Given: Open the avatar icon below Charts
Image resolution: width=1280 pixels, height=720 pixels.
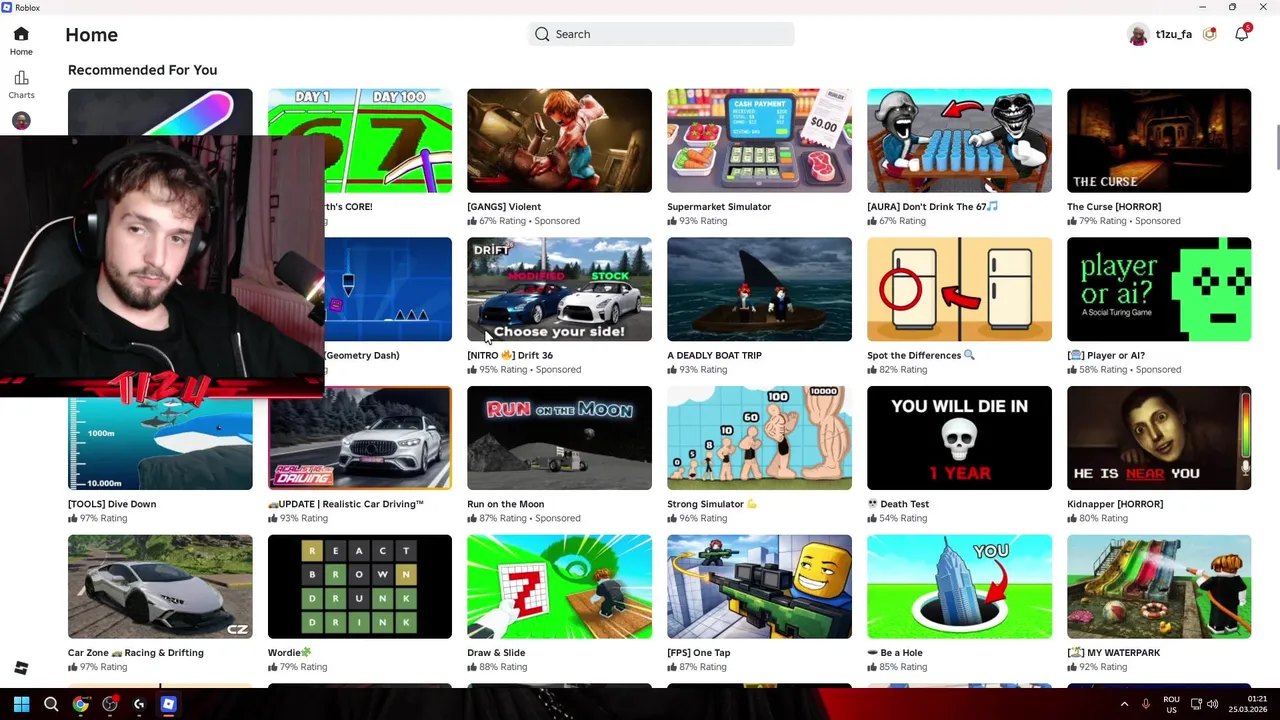Looking at the screenshot, I should pyautogui.click(x=21, y=121).
